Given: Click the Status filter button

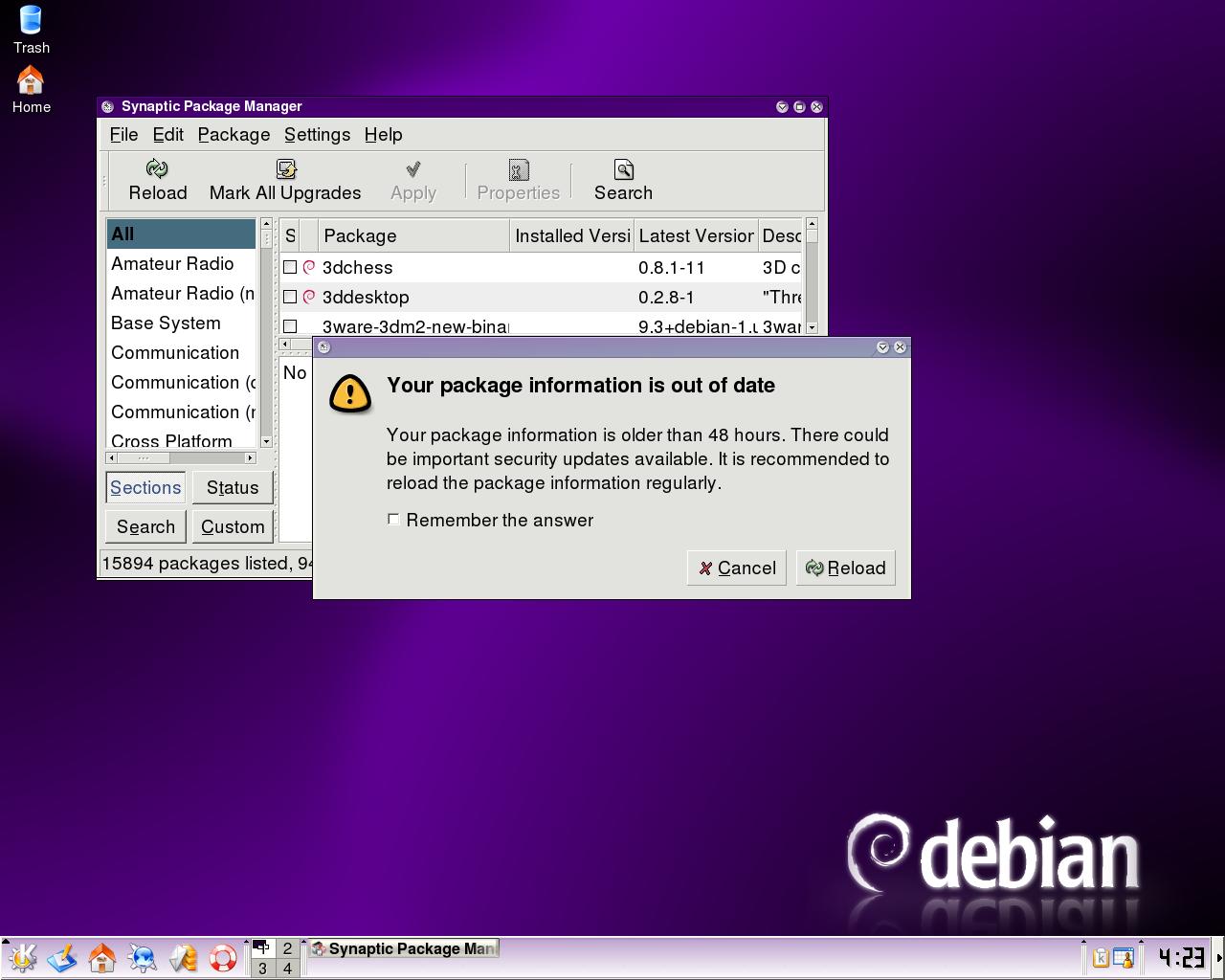Looking at the screenshot, I should pyautogui.click(x=233, y=487).
